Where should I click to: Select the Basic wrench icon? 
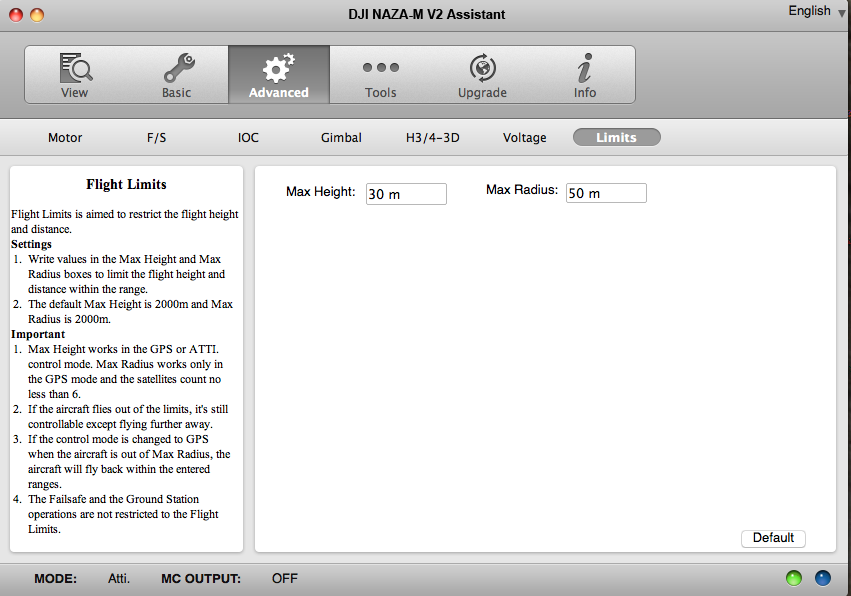(x=177, y=68)
